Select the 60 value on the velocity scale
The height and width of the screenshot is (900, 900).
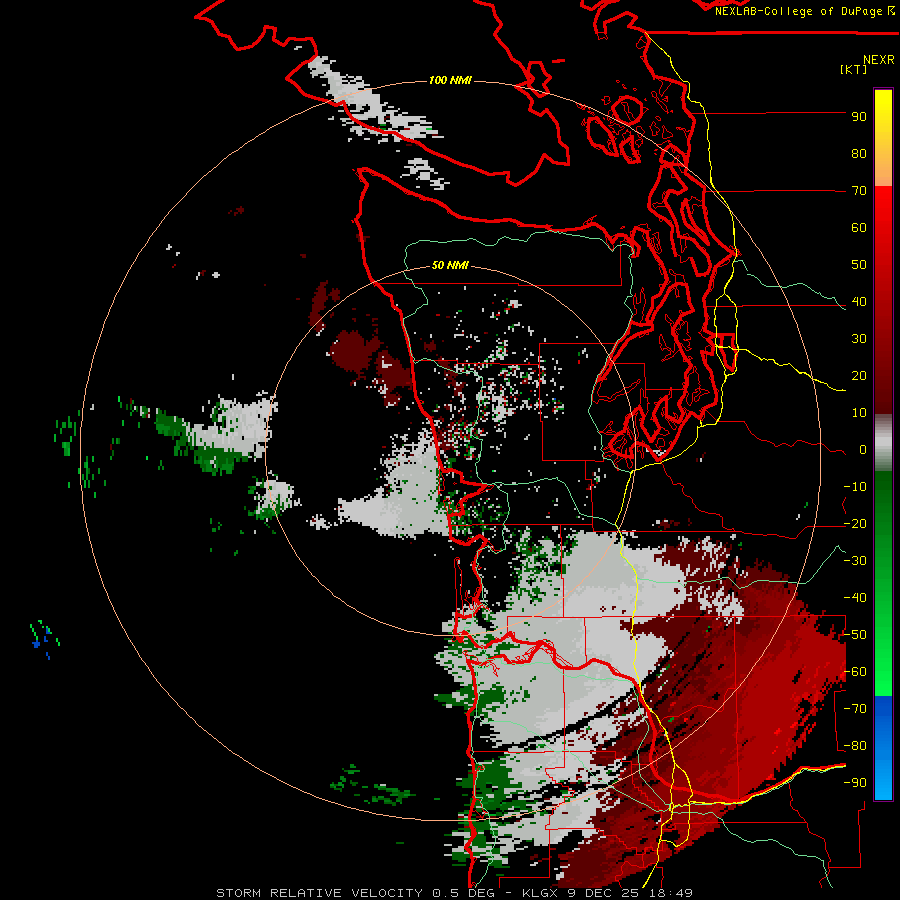coord(859,228)
